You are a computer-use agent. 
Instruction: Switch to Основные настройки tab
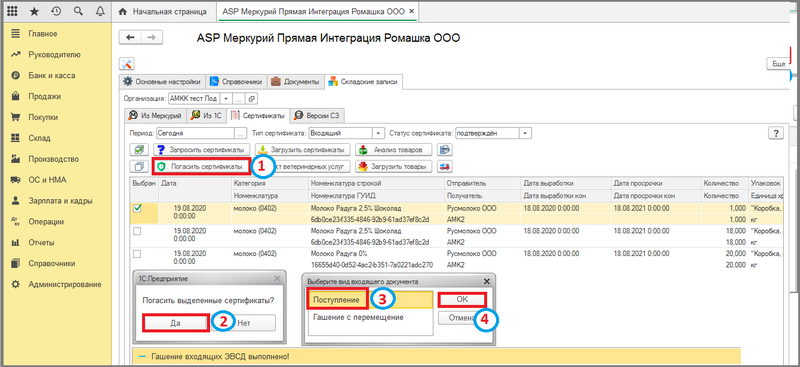click(162, 81)
